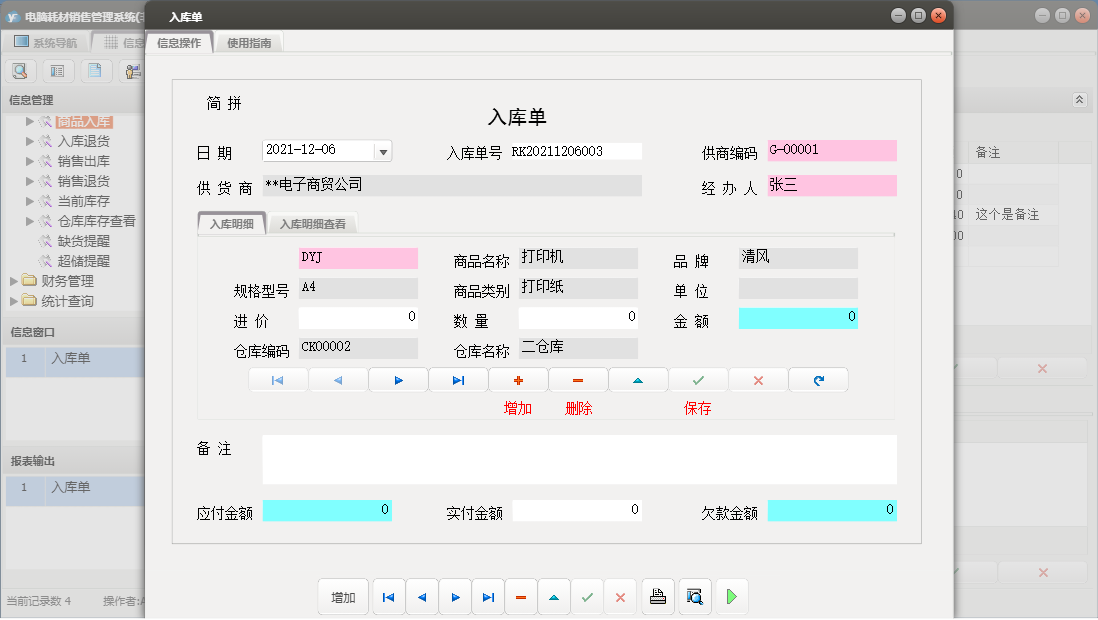Click inside the 备注 remarks field

pyautogui.click(x=578, y=459)
